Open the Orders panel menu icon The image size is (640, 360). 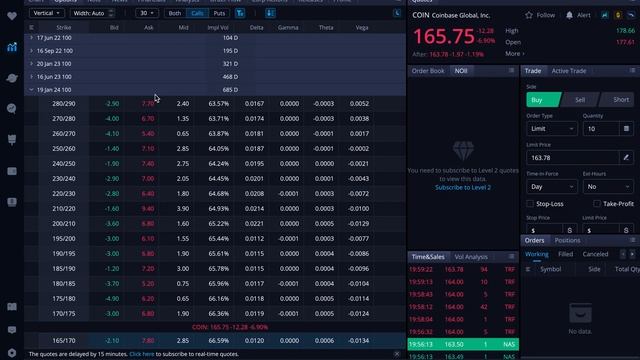tap(632, 240)
